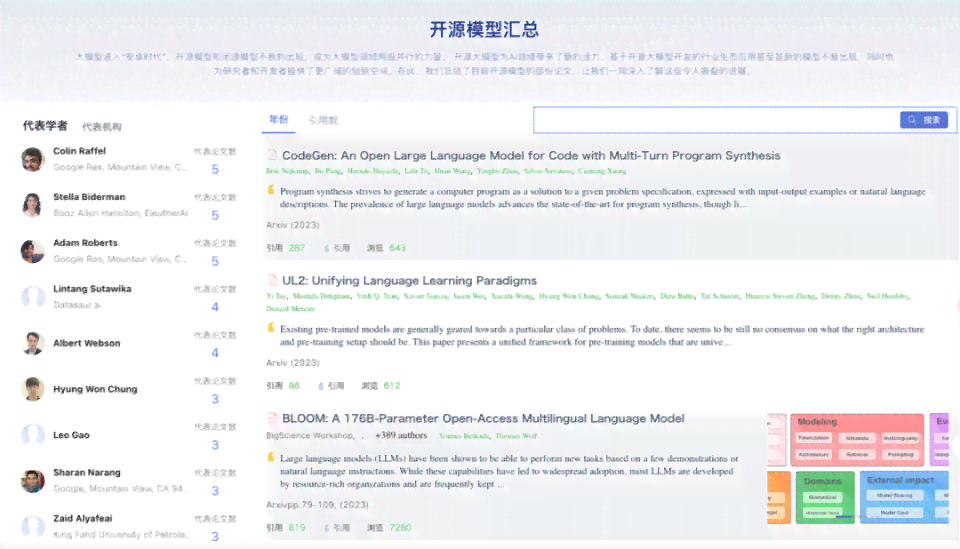Click Leo Gao's placeholder avatar
960x549 pixels.
click(x=32, y=435)
